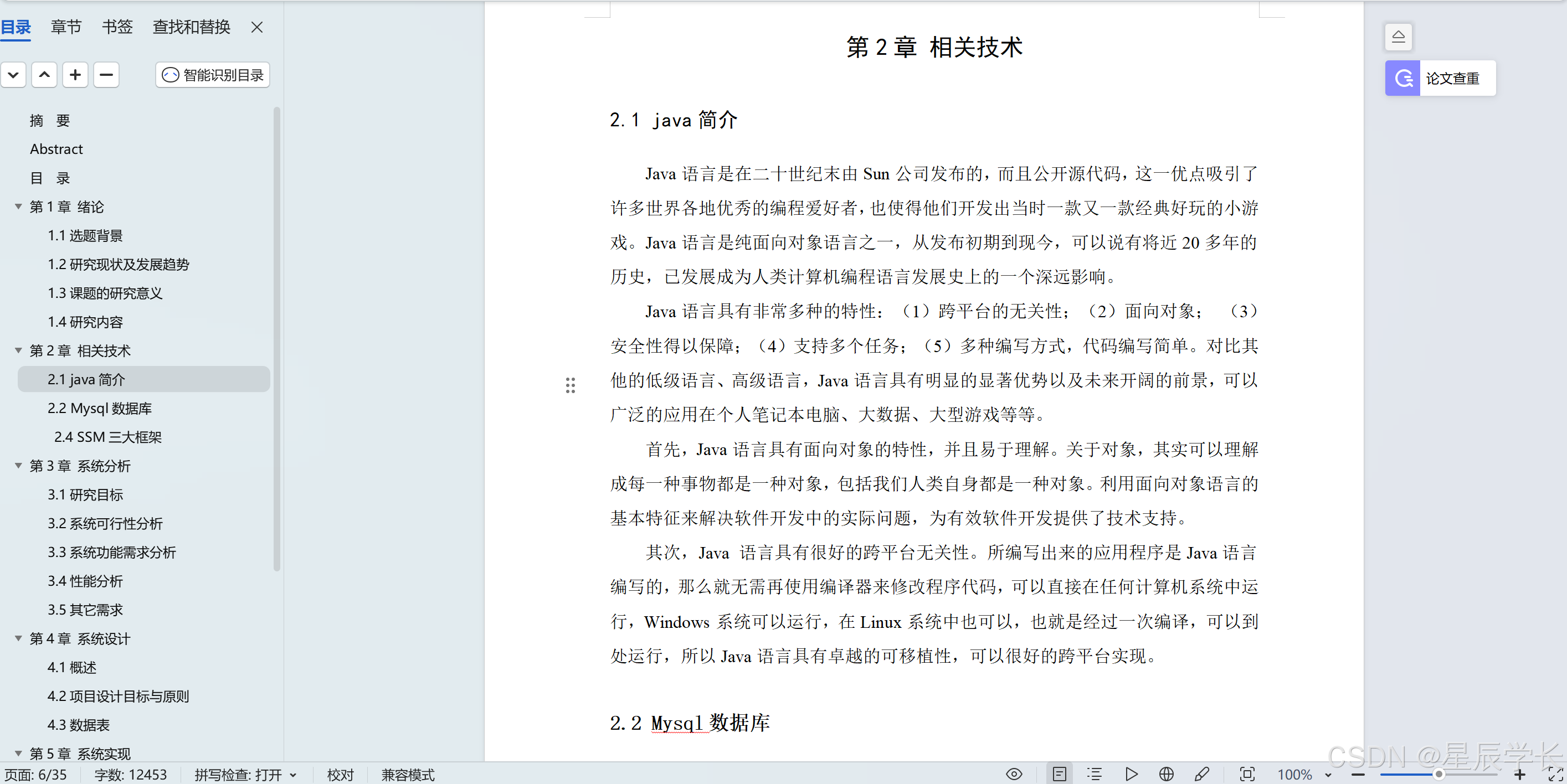The width and height of the screenshot is (1567, 784).
Task: Select 2.2 Mysql 数据库 in outline
Action: [100, 408]
